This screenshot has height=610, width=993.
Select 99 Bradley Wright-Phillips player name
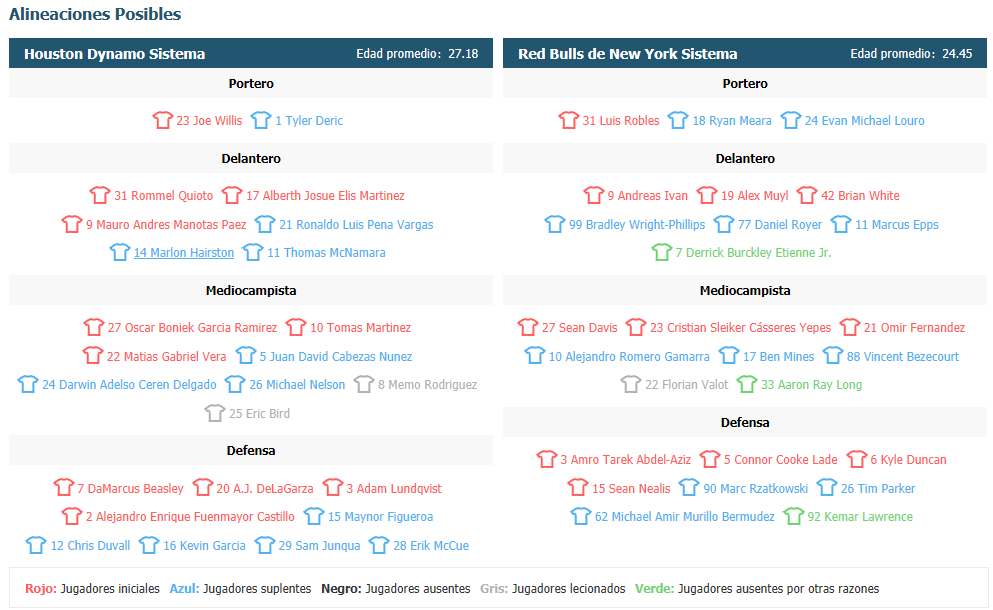(636, 225)
